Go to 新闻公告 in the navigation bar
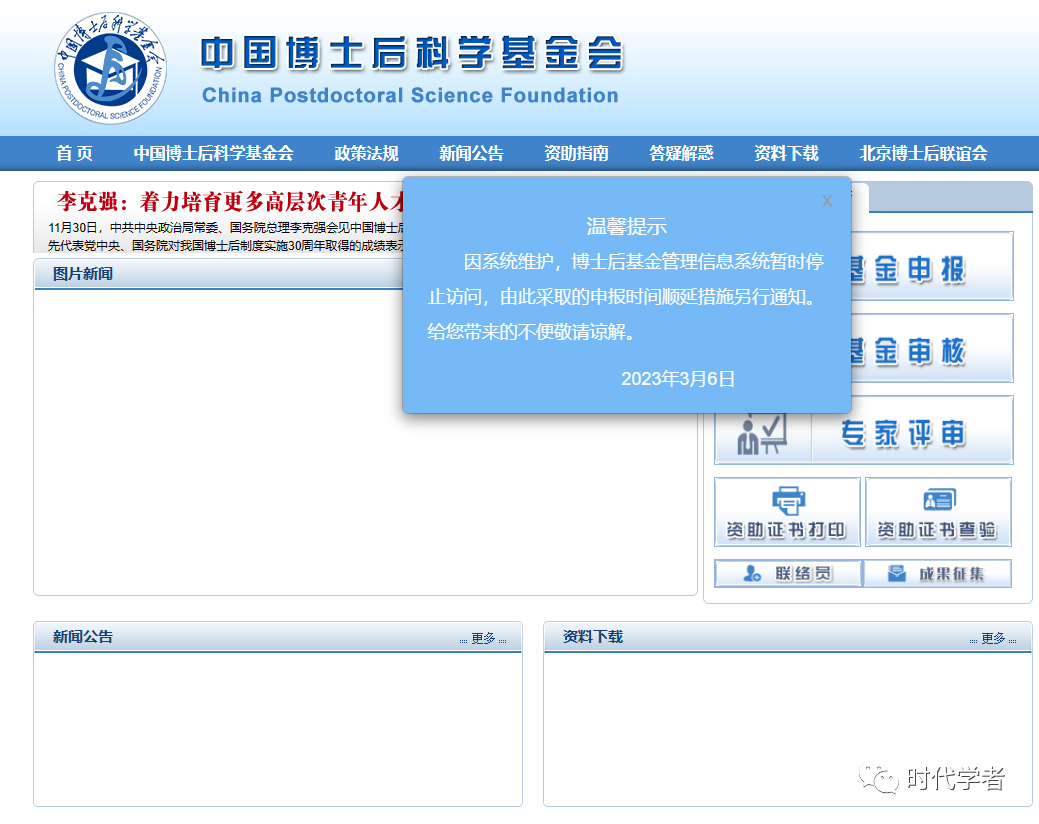This screenshot has width=1039, height=824. pos(471,154)
